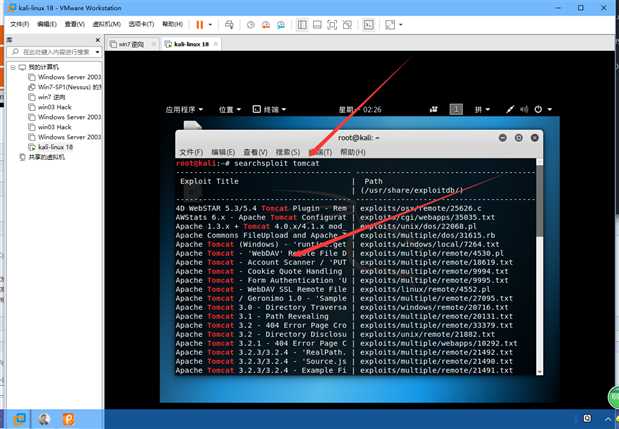
Task: Maximize the root@kali terminal window
Action: [x=519, y=138]
